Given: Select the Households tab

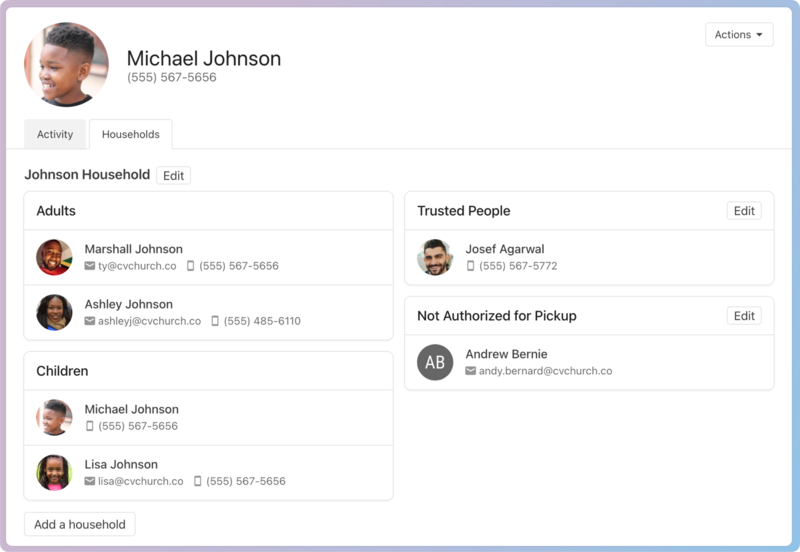Looking at the screenshot, I should tap(130, 135).
